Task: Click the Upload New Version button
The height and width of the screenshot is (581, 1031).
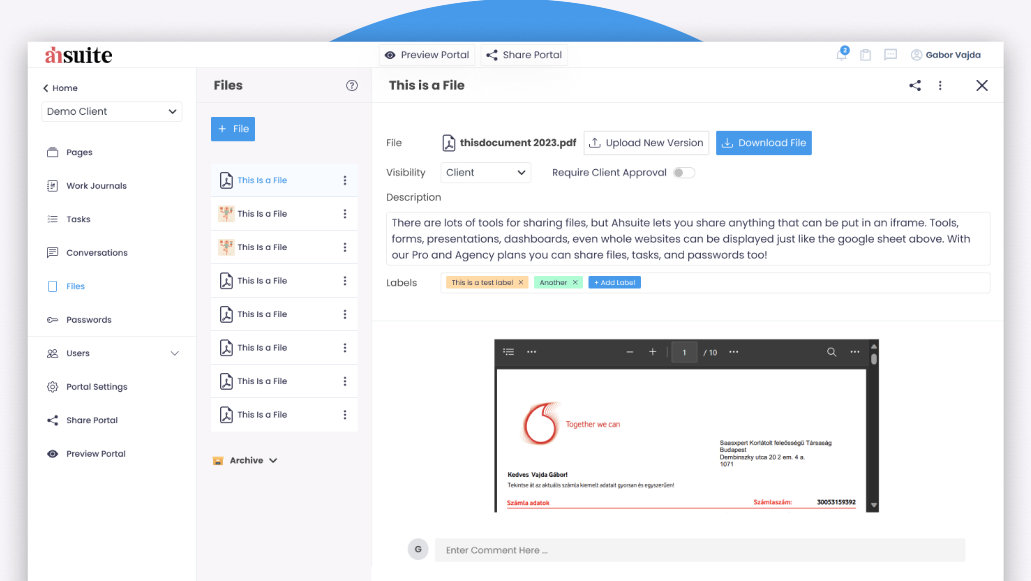Action: pyautogui.click(x=646, y=143)
